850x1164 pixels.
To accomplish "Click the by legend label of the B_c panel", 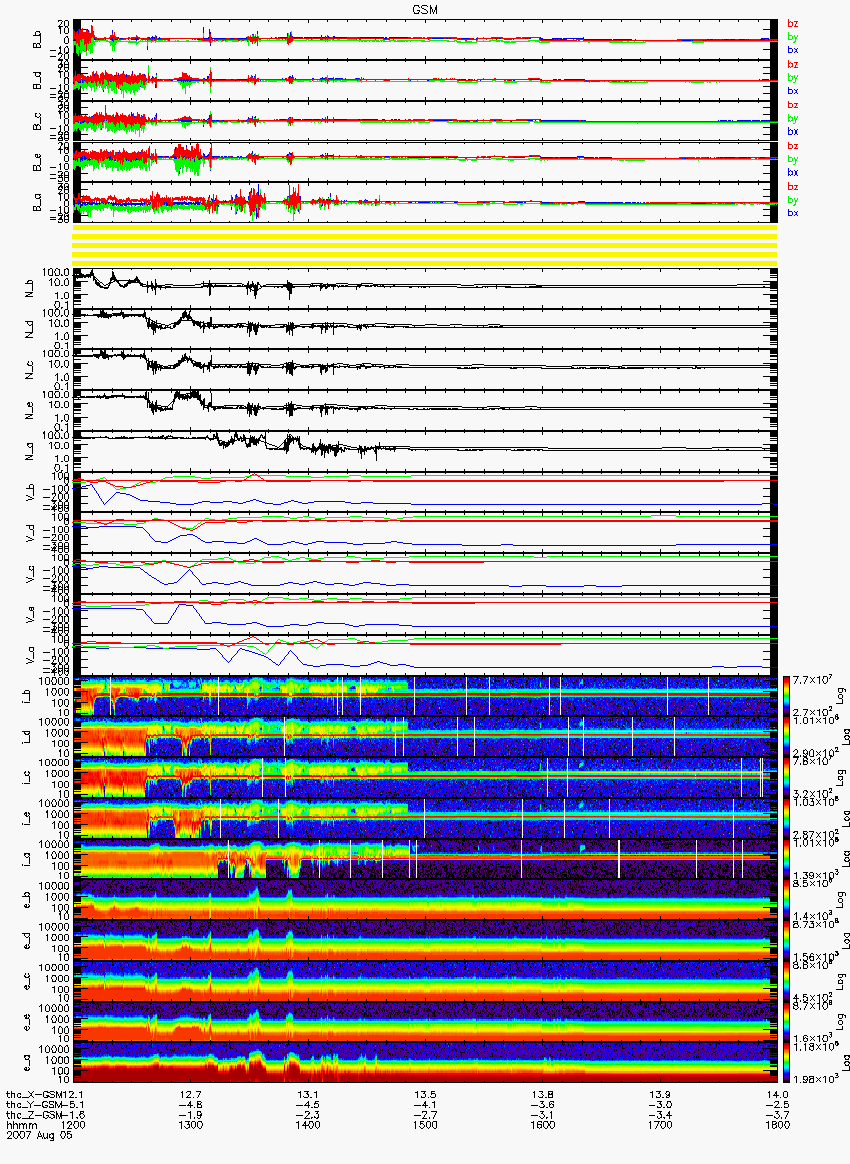I will pyautogui.click(x=793, y=118).
